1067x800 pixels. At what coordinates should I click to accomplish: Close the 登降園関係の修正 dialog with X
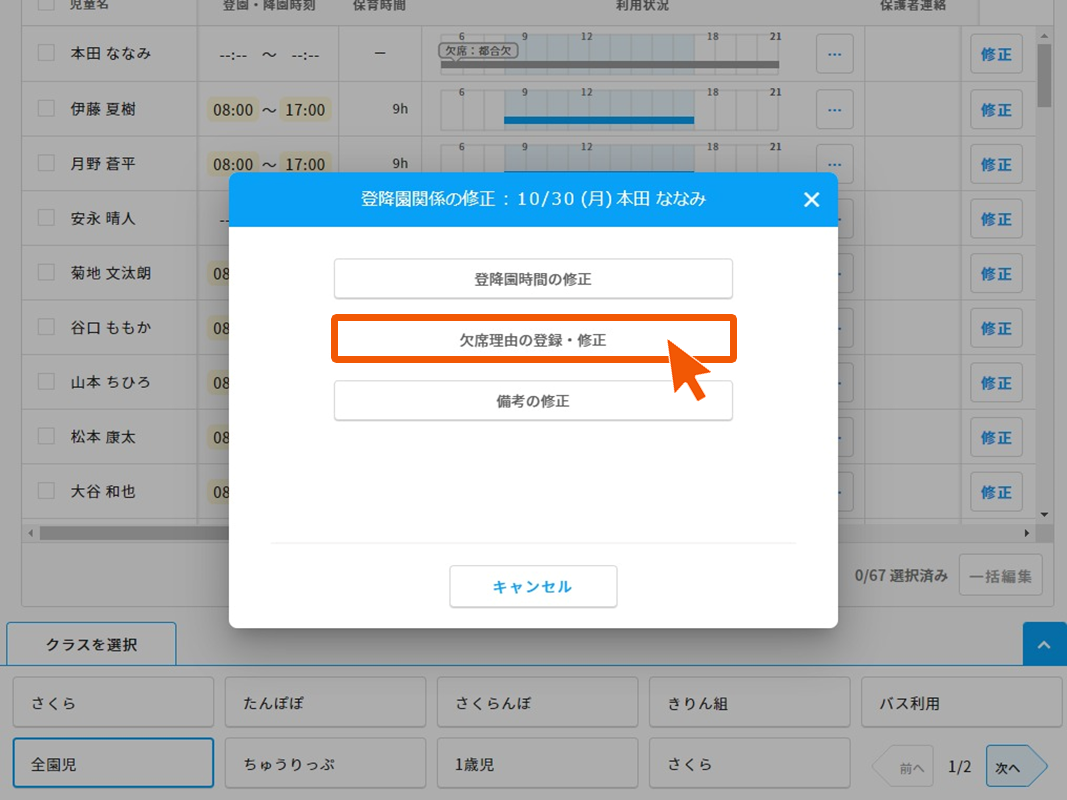811,200
